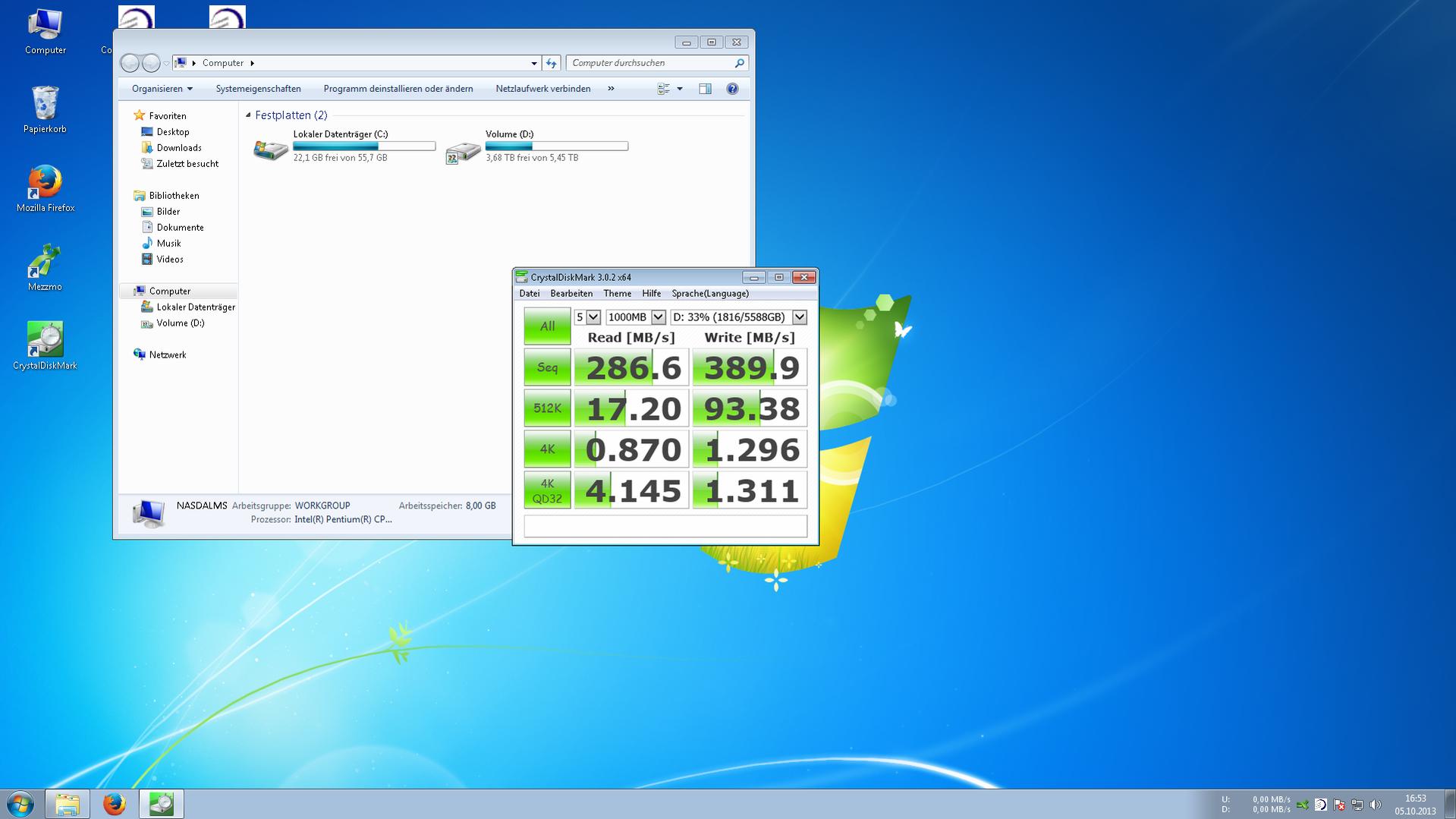Click Programm deinstallieren oder ändern

point(398,89)
